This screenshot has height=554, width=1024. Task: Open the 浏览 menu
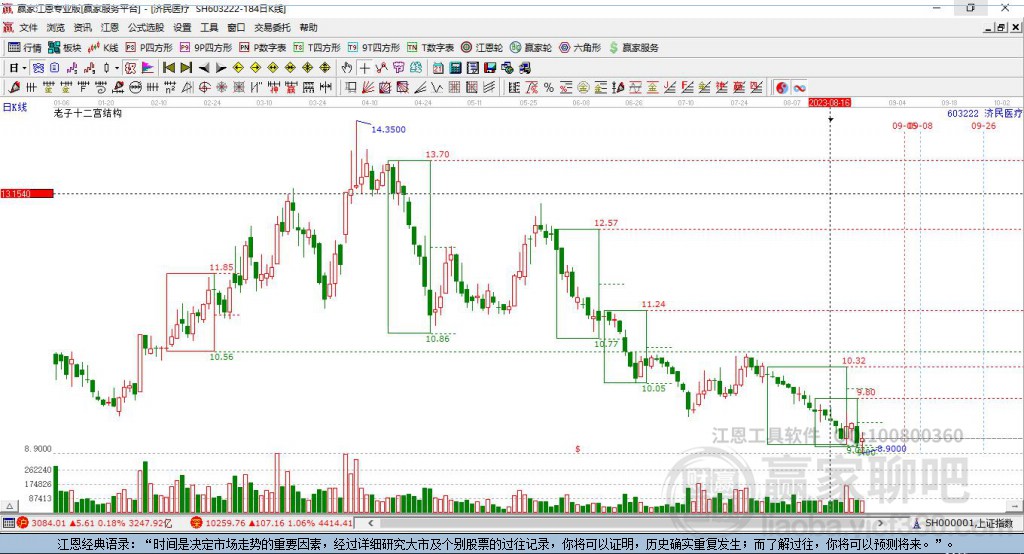[56, 27]
